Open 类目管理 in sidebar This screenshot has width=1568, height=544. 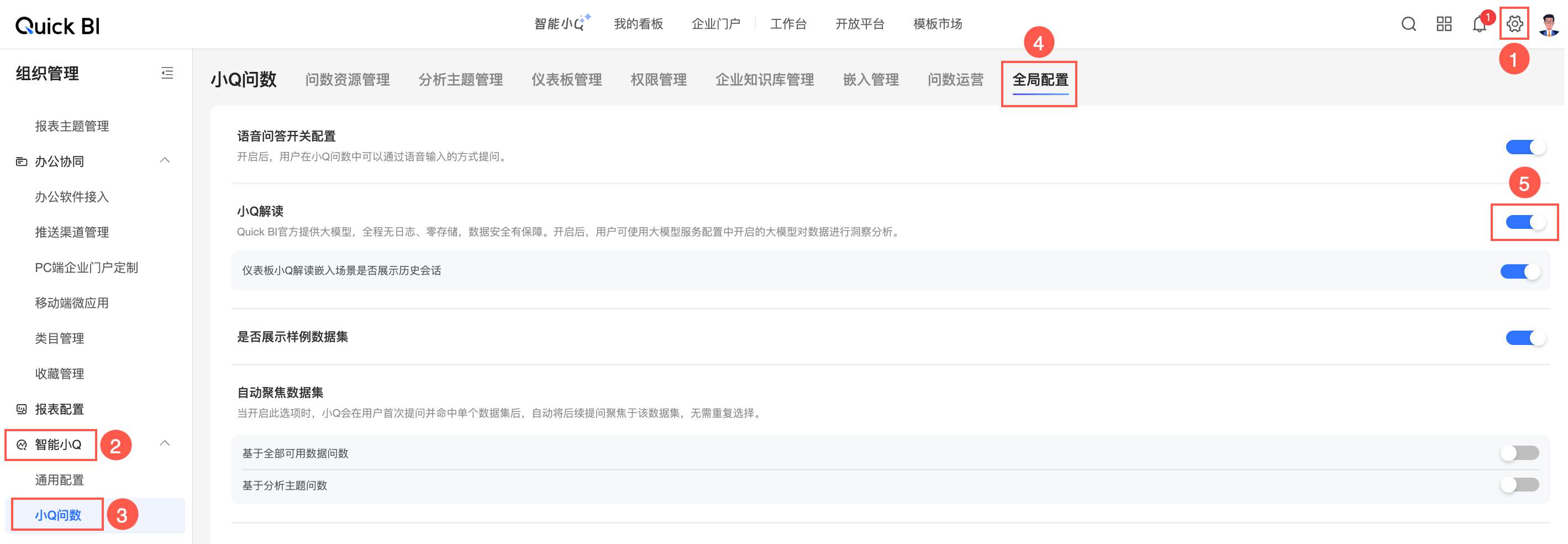coord(60,338)
